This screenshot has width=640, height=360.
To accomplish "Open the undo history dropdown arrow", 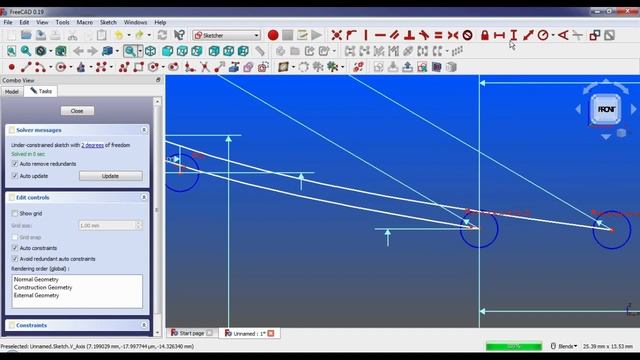I will point(129,35).
